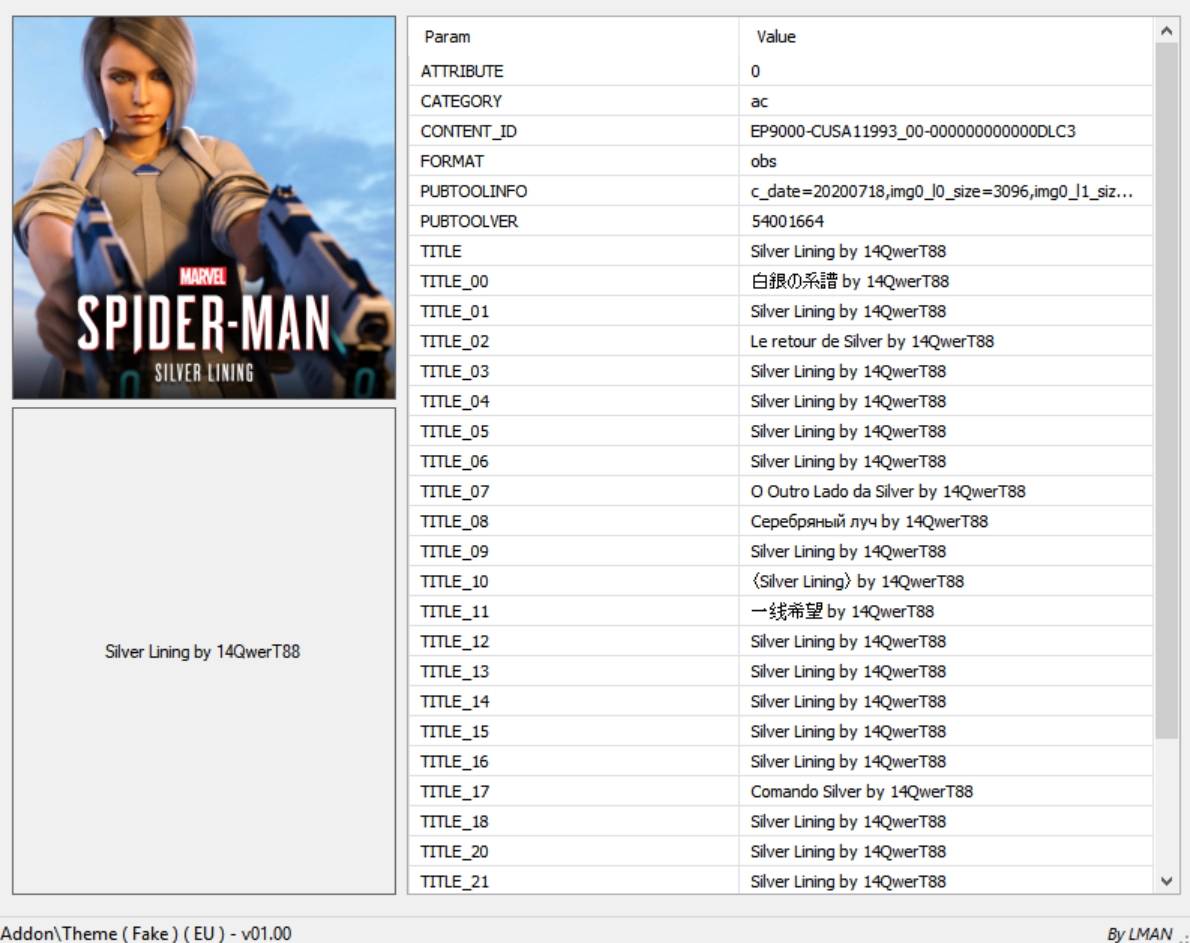Select the ATTRIBUTE parameter row
This screenshot has height=943, width=1190.
tap(462, 71)
